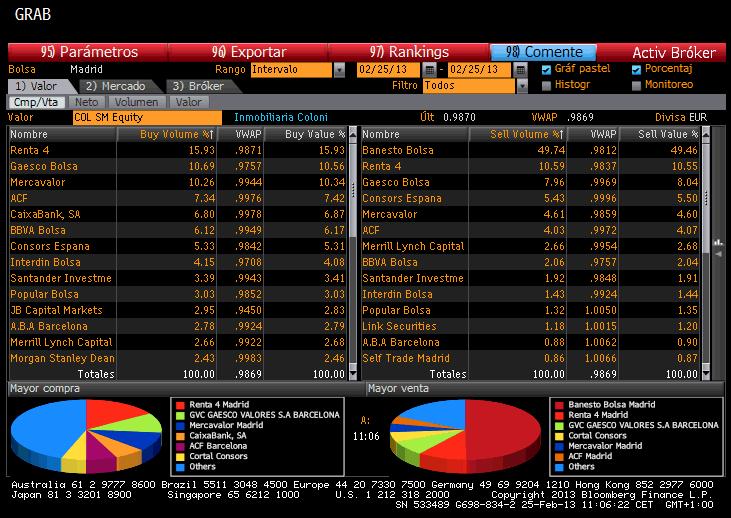Open calendar icon for start date
The image size is (731, 518).
(x=429, y=70)
